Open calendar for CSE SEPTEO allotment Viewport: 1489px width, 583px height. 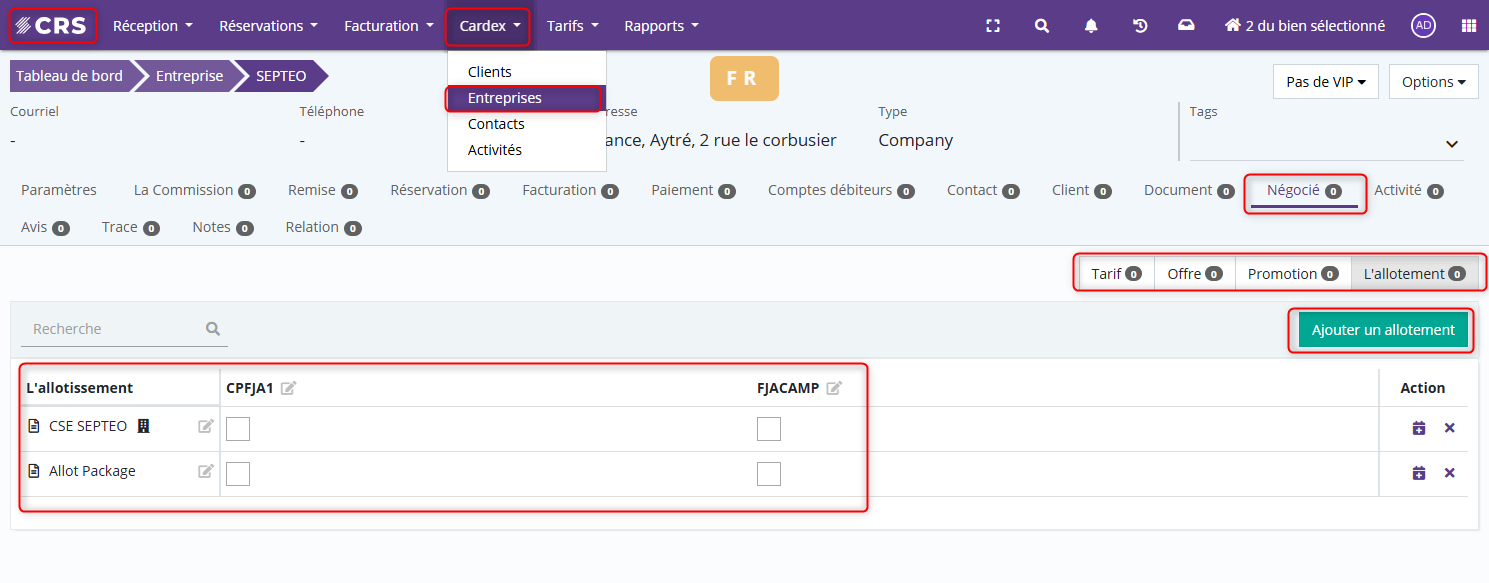pos(1418,428)
